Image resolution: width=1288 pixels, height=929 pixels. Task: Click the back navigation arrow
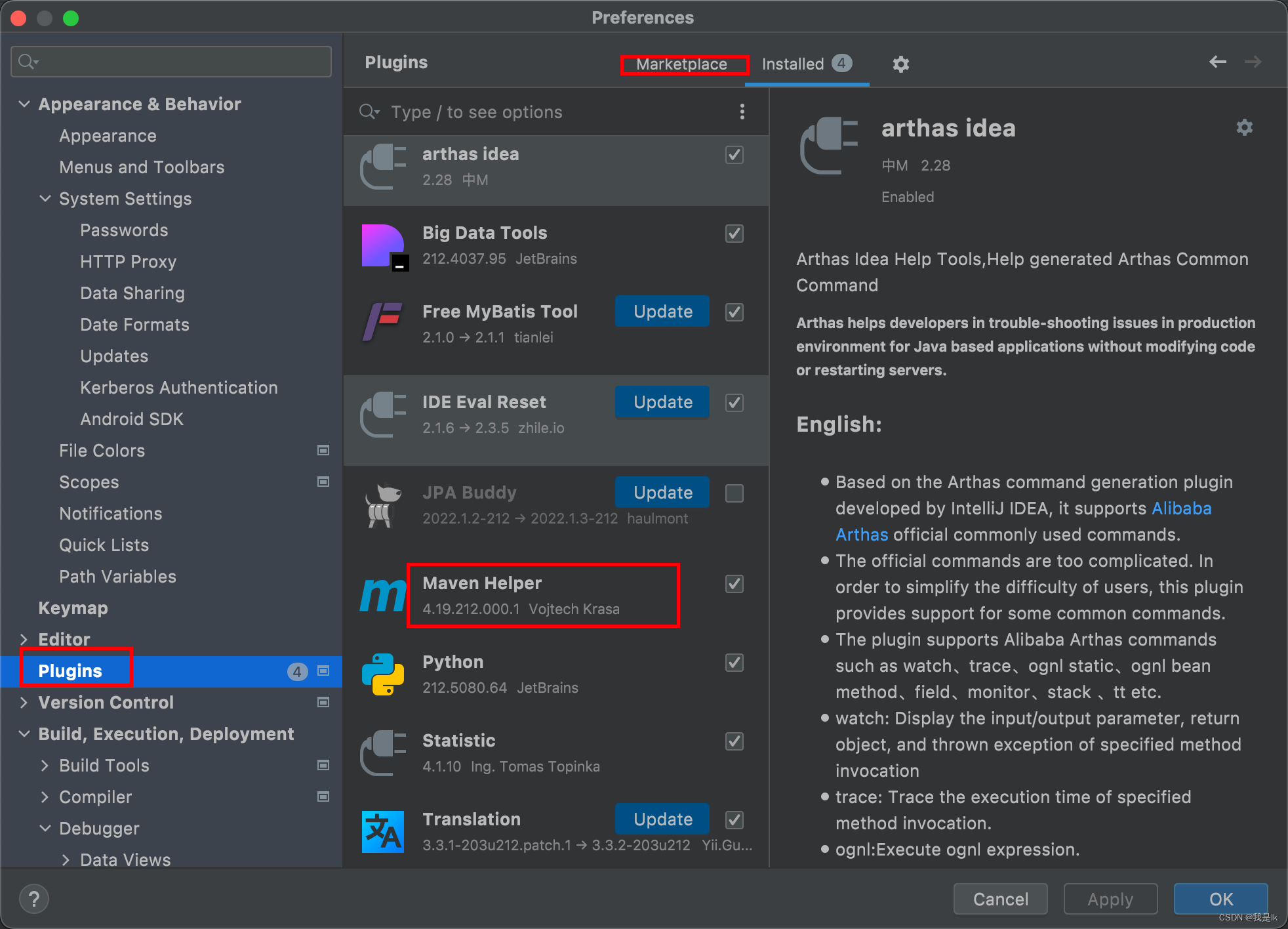click(1217, 62)
